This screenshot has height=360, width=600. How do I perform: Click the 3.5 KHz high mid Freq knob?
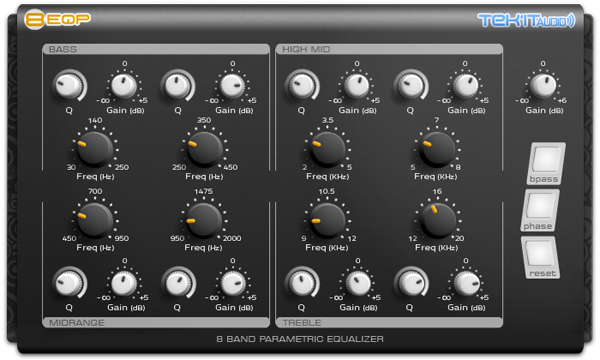(328, 149)
